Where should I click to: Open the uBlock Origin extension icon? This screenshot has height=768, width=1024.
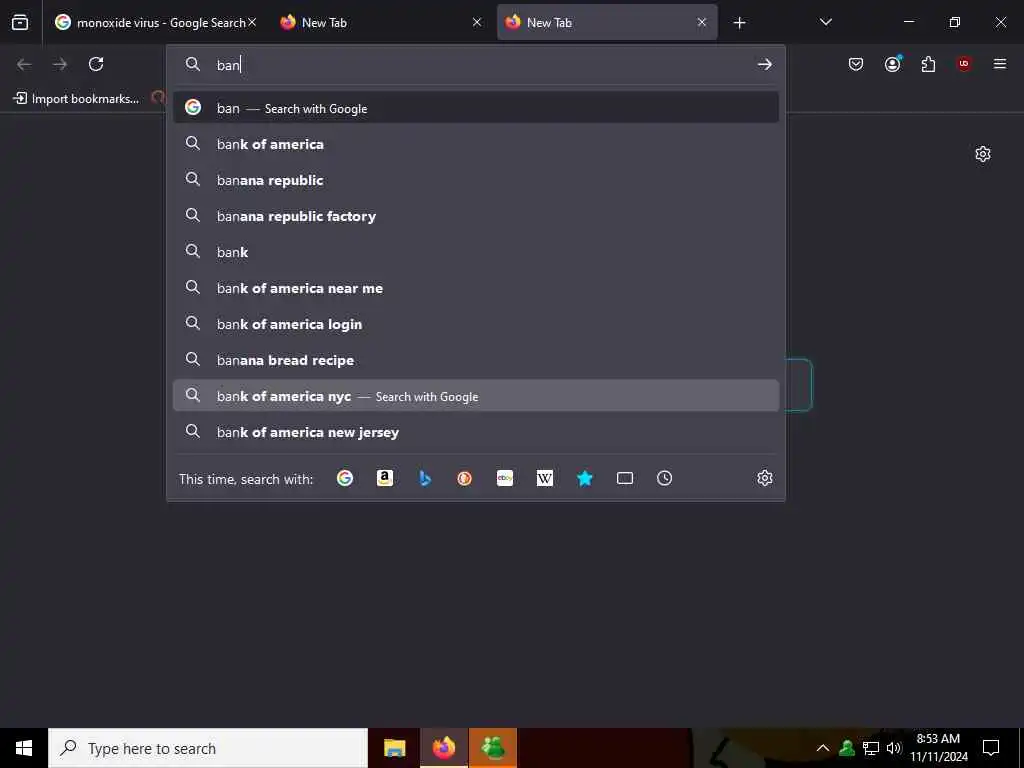point(964,64)
